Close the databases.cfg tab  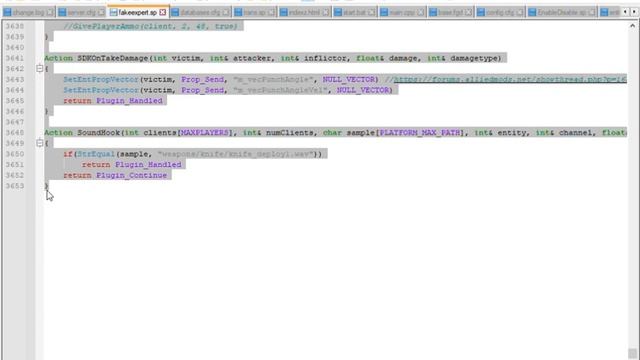[x=226, y=12]
